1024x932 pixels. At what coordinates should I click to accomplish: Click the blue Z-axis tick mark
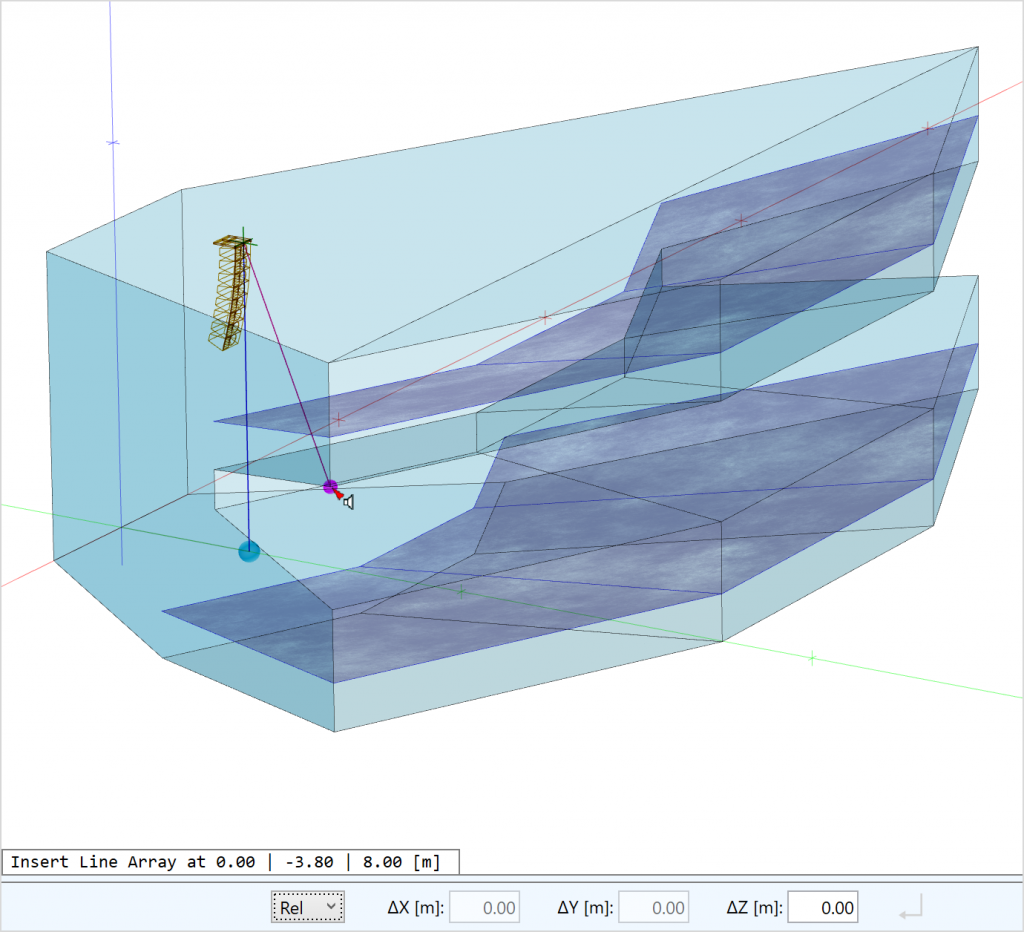113,143
